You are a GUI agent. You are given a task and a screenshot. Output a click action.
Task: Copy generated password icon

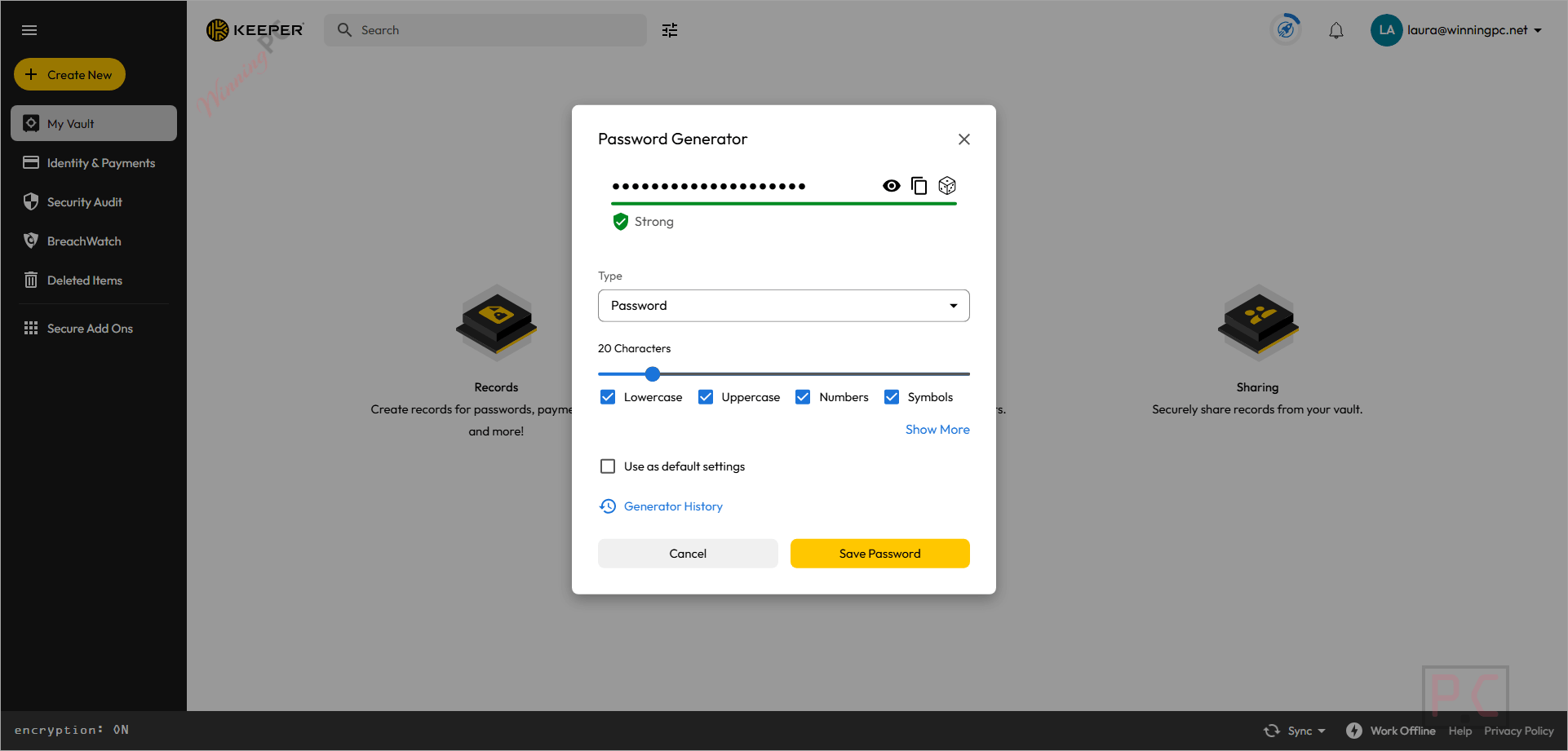click(x=919, y=186)
